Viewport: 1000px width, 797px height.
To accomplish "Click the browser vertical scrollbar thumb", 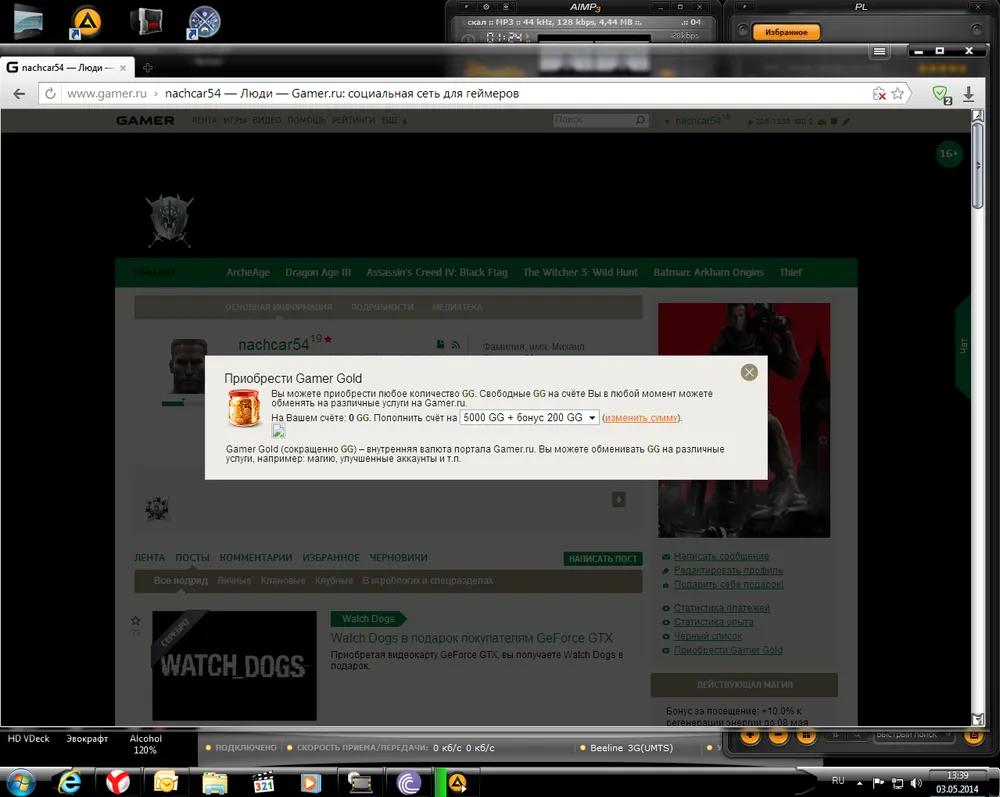I will [978, 165].
